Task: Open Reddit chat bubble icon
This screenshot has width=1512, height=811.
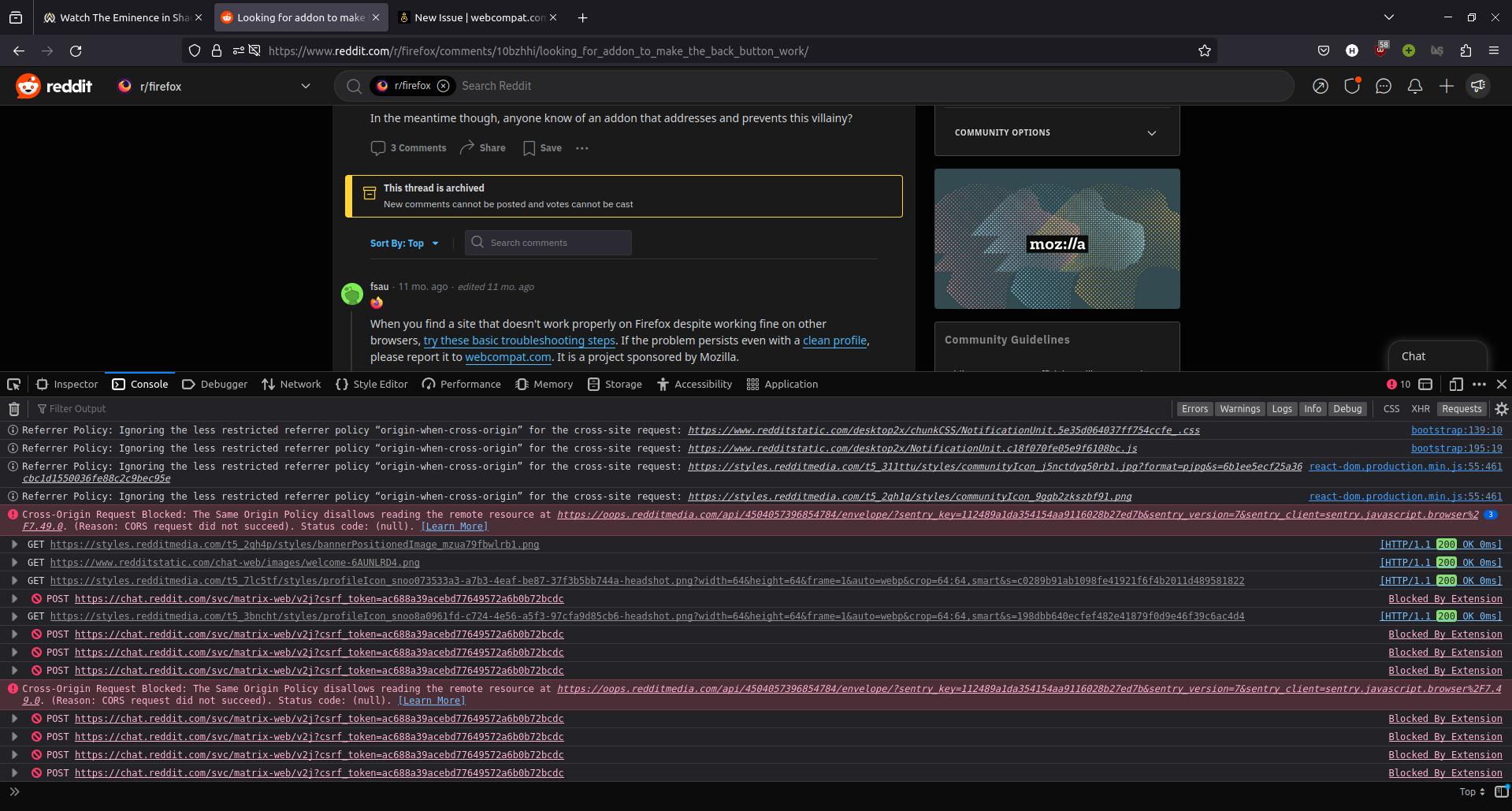Action: point(1384,86)
